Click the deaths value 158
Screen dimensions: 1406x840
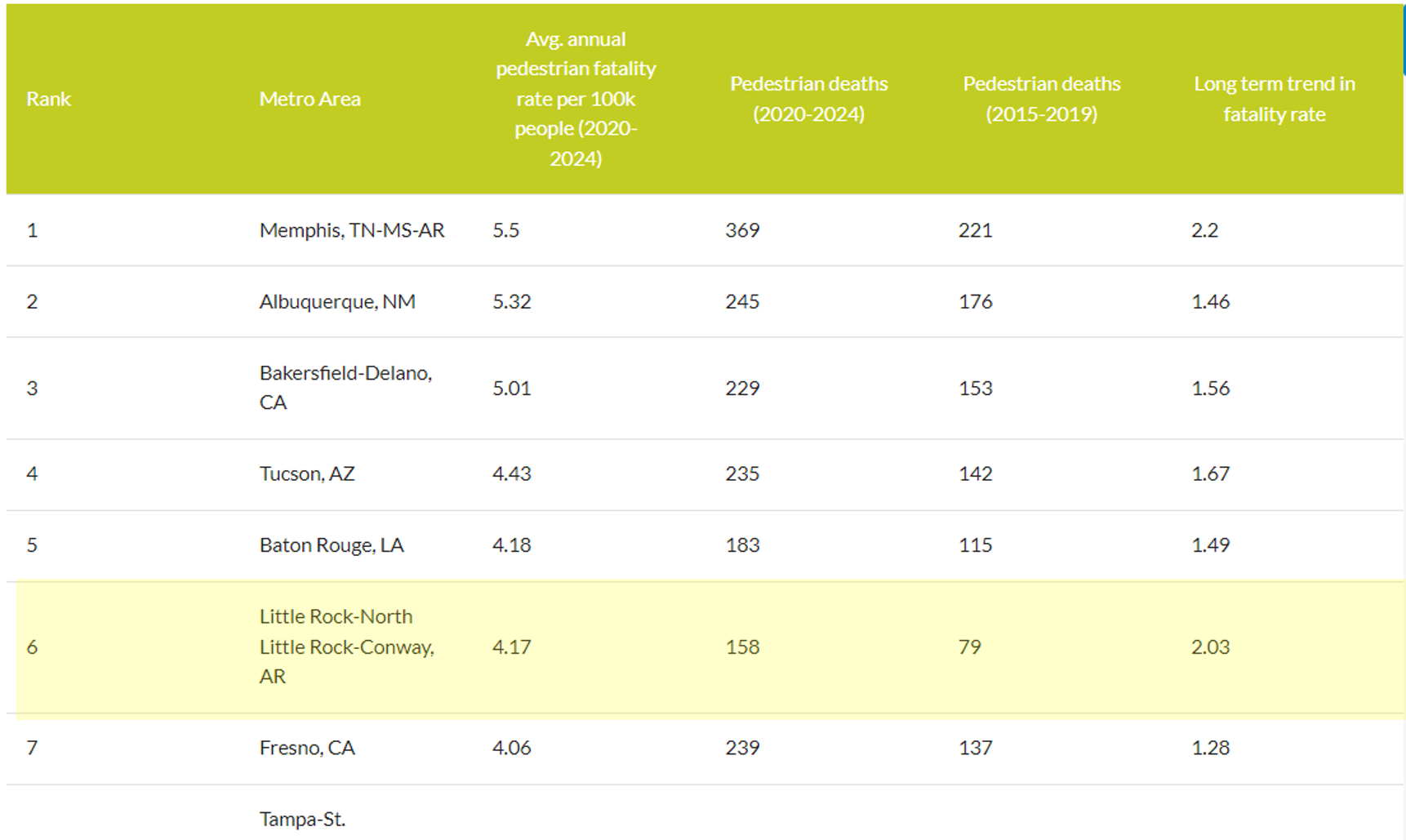click(742, 647)
